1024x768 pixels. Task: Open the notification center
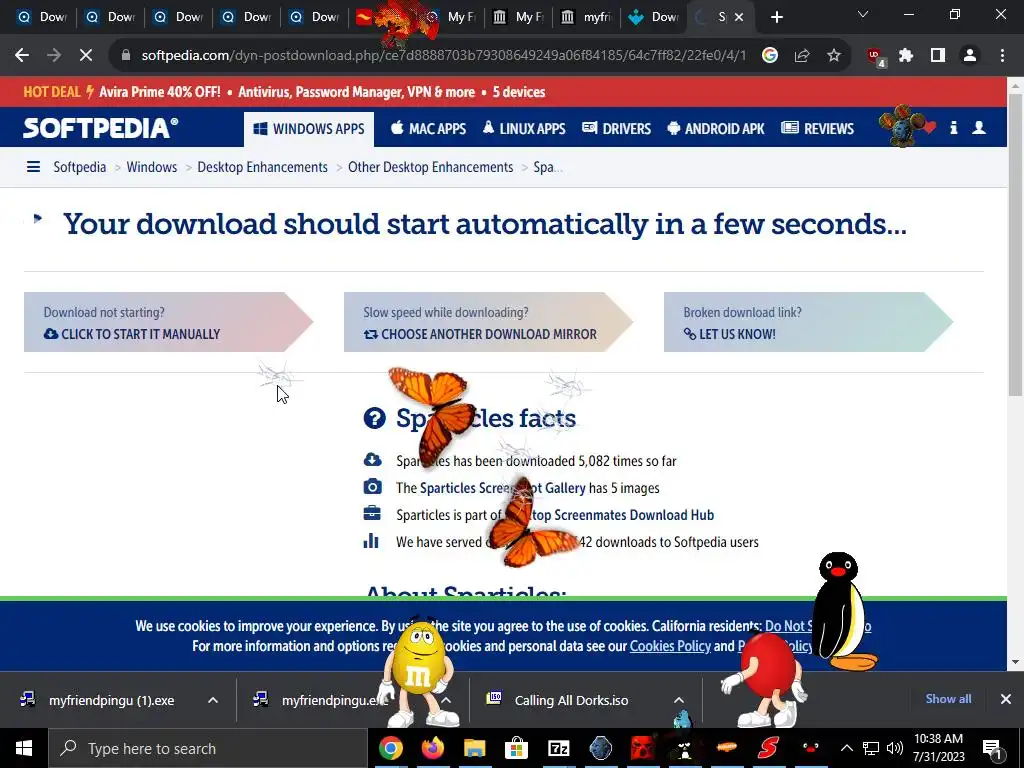[993, 748]
